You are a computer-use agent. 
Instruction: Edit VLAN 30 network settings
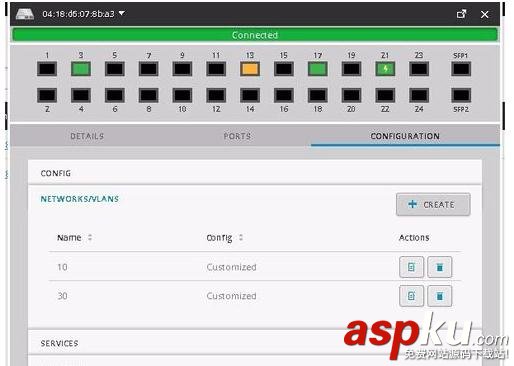pos(412,296)
